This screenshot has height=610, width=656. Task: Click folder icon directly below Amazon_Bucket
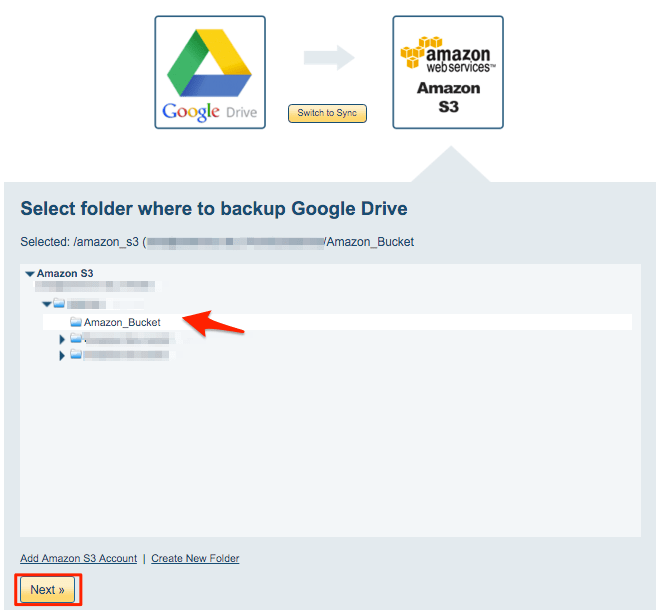tap(76, 338)
